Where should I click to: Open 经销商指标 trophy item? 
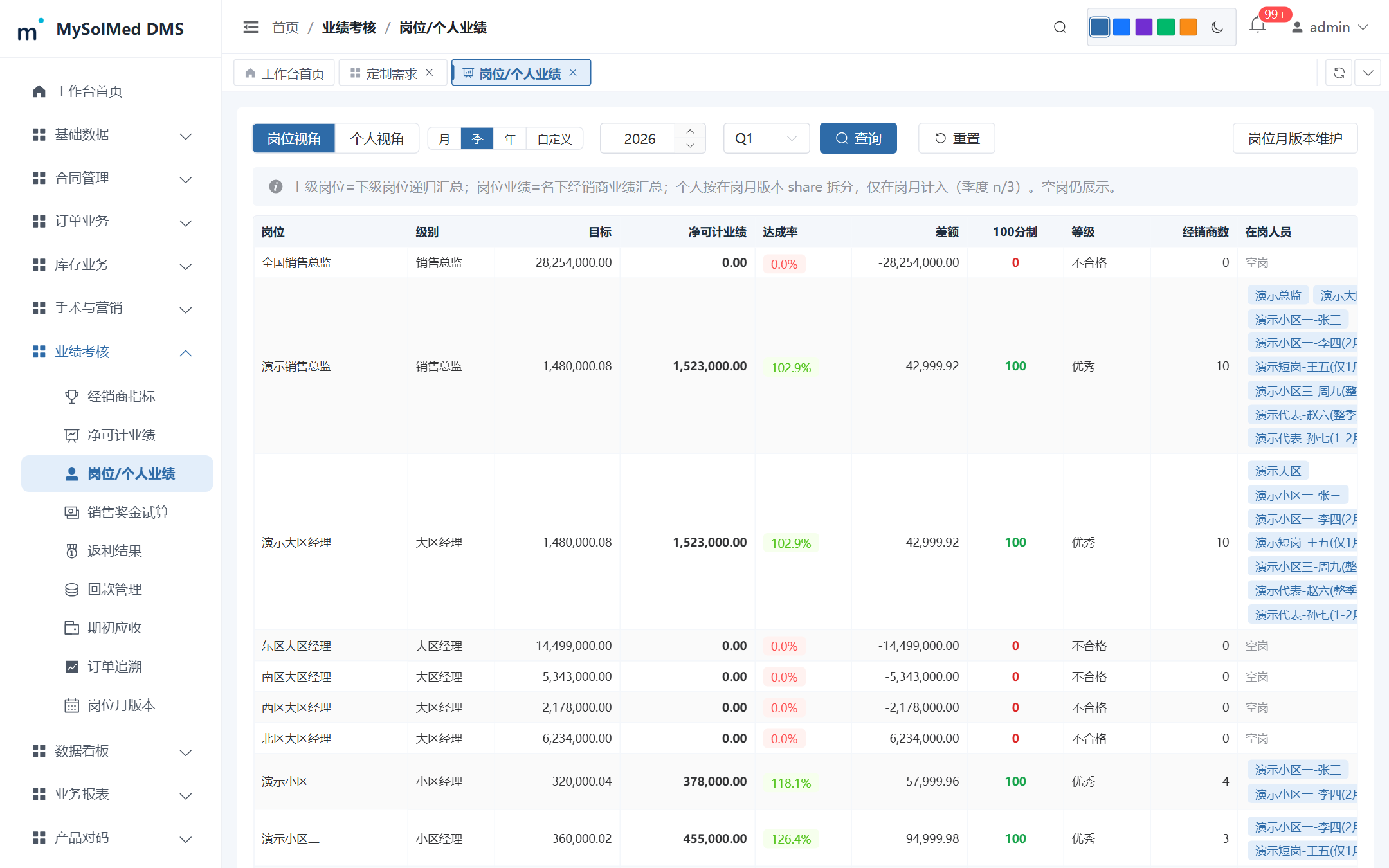(x=117, y=397)
